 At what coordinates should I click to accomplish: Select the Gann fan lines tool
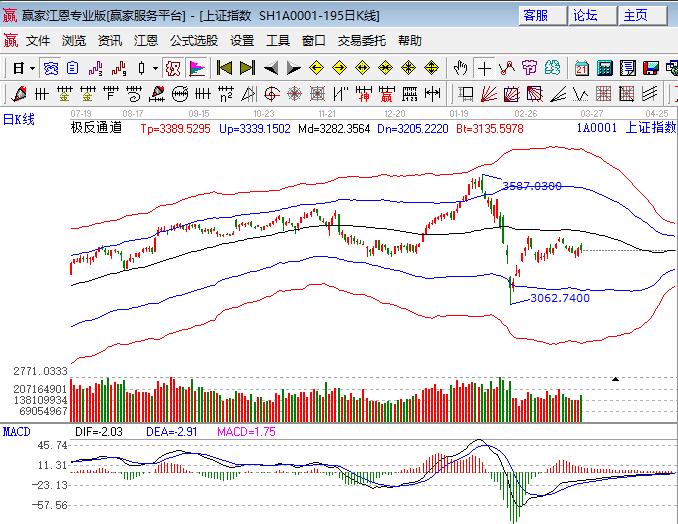(x=488, y=94)
